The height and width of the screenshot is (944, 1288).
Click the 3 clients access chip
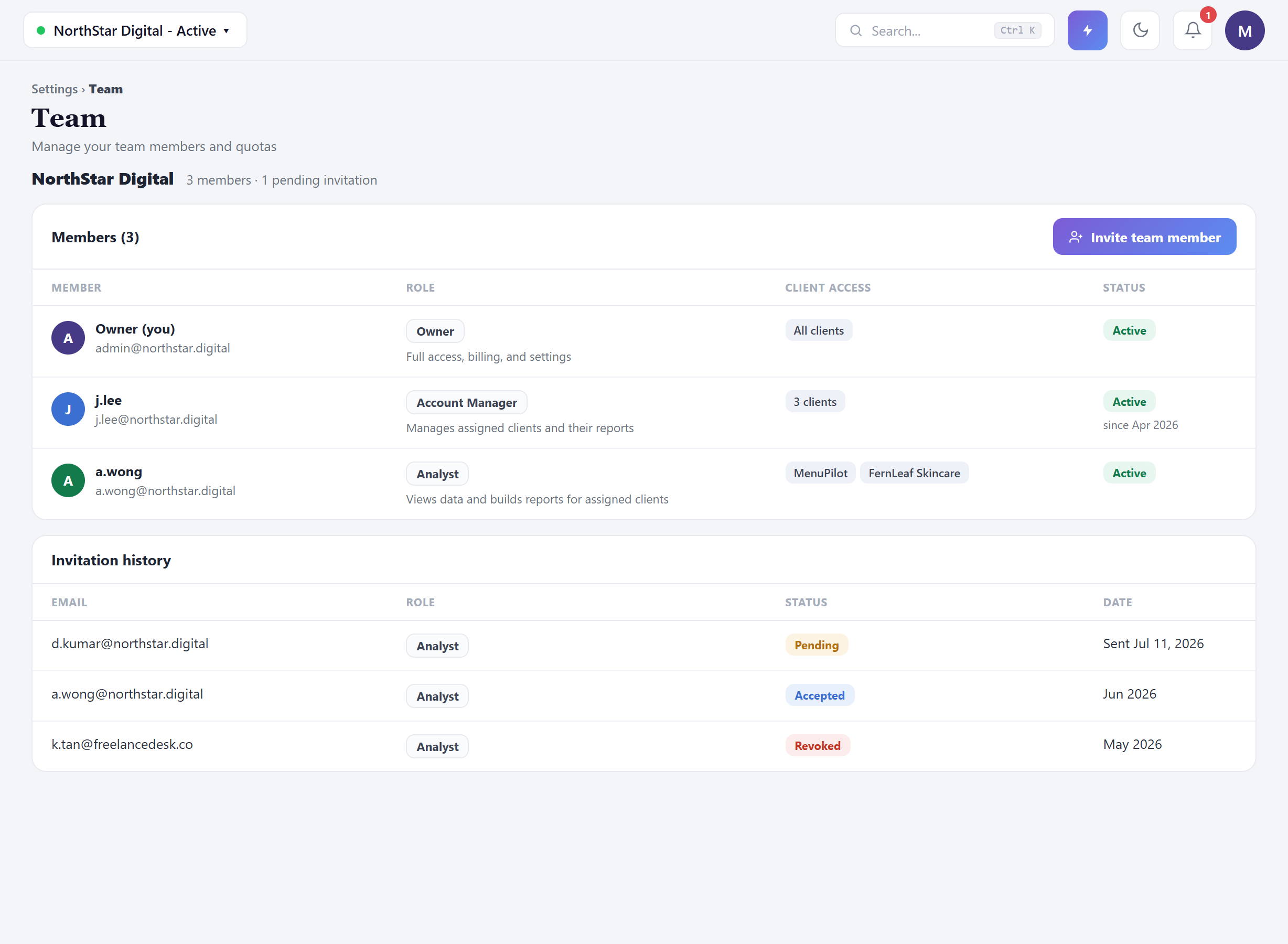pyautogui.click(x=814, y=402)
